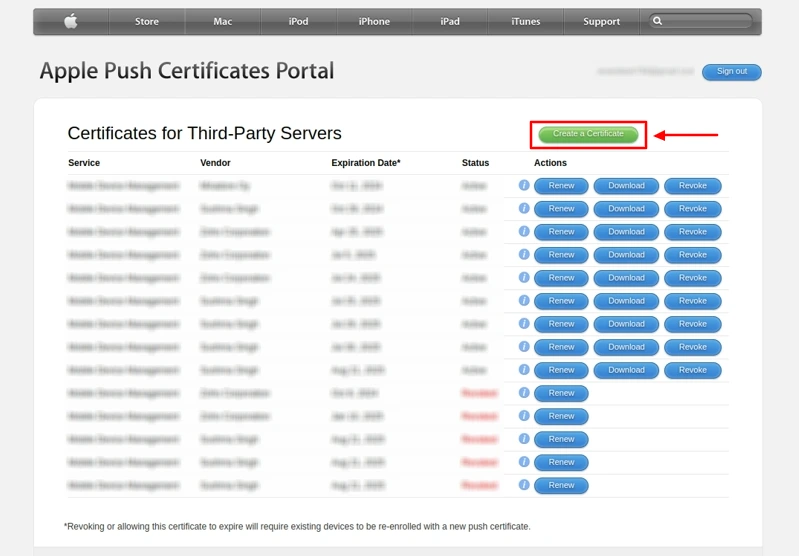Open info icon in the fifth certificate row
The width and height of the screenshot is (799, 556).
click(x=524, y=277)
